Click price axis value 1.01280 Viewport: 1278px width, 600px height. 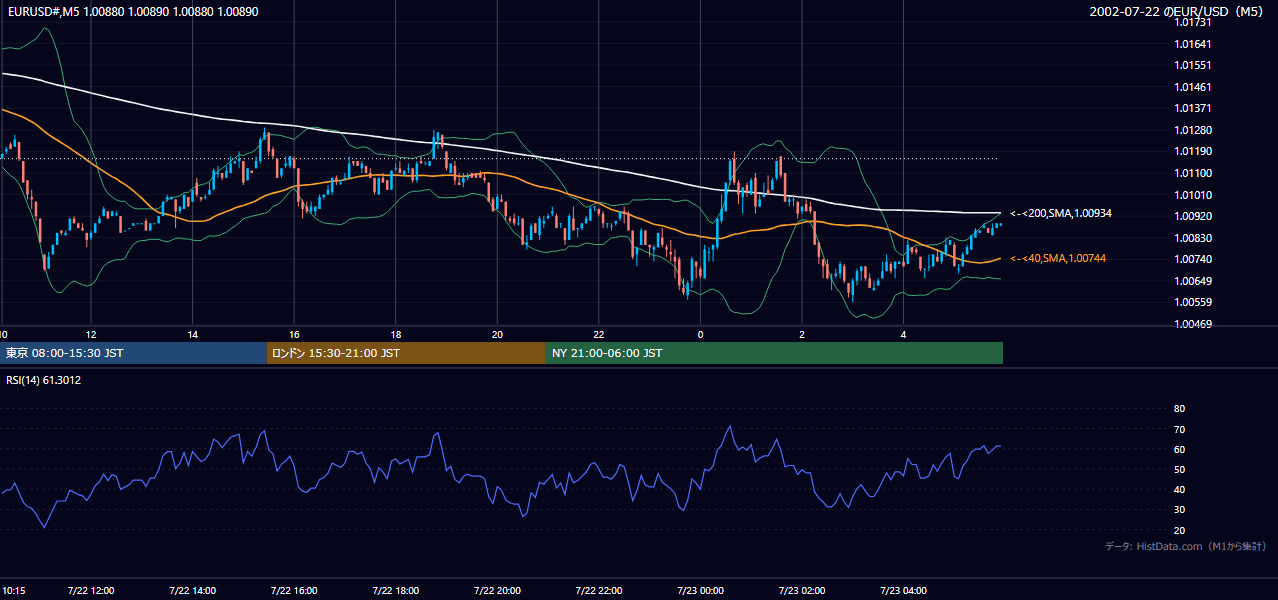coord(1194,130)
